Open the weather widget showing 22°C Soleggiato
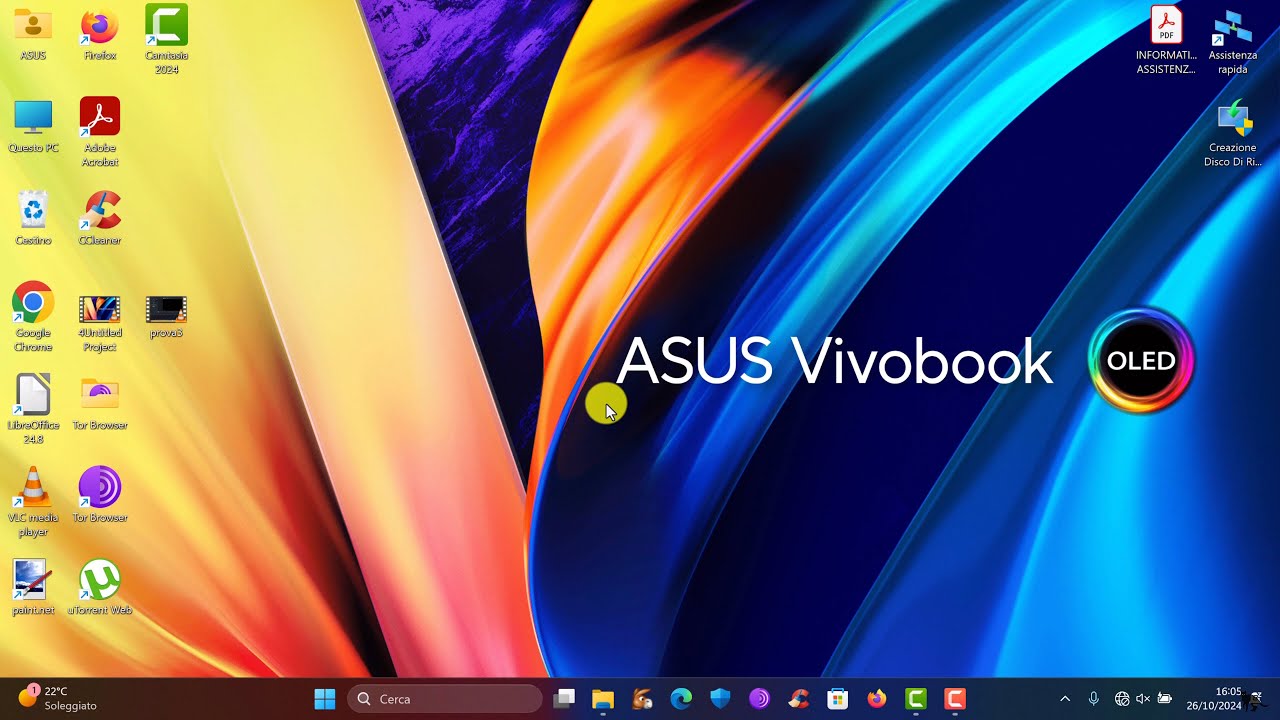This screenshot has width=1280, height=720. 58,698
